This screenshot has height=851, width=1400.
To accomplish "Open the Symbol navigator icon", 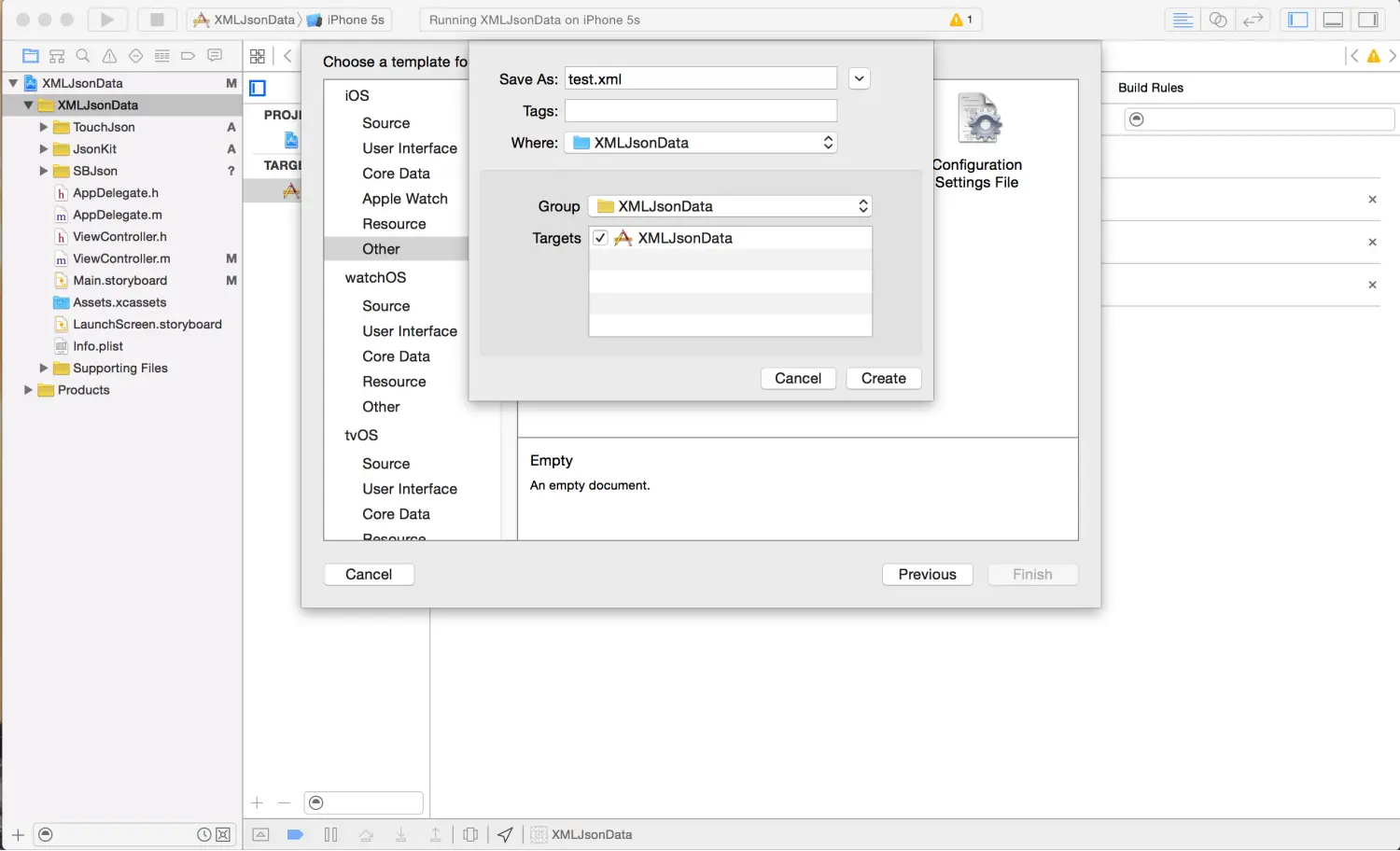I will click(57, 56).
